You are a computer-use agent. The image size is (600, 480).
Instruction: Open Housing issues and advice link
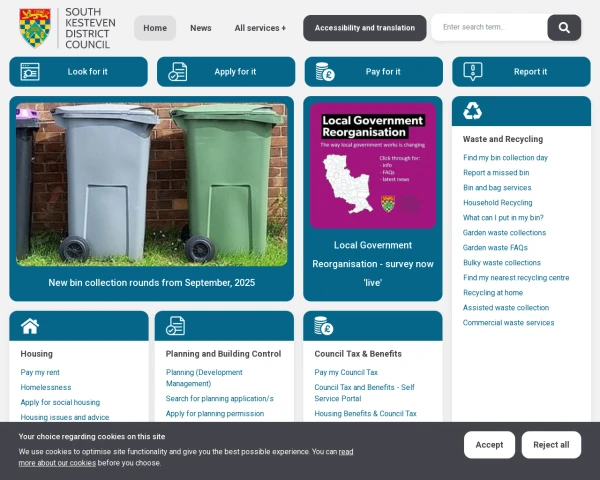pyautogui.click(x=65, y=417)
